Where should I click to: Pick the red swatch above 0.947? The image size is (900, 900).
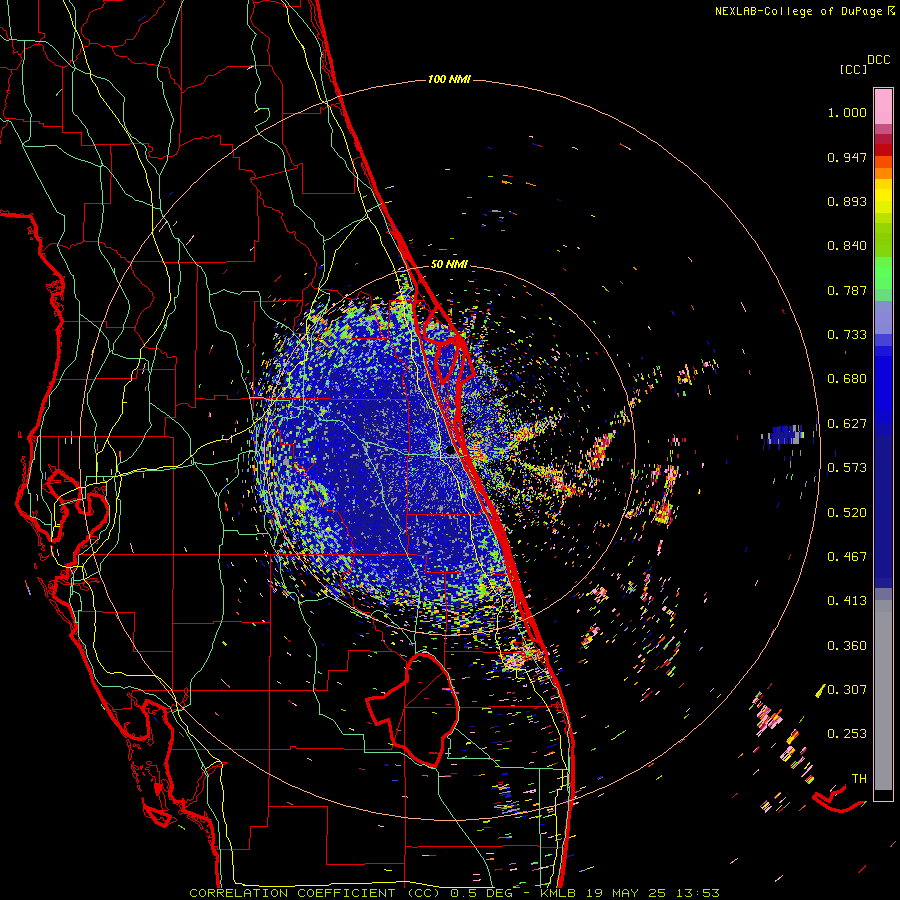pos(883,149)
